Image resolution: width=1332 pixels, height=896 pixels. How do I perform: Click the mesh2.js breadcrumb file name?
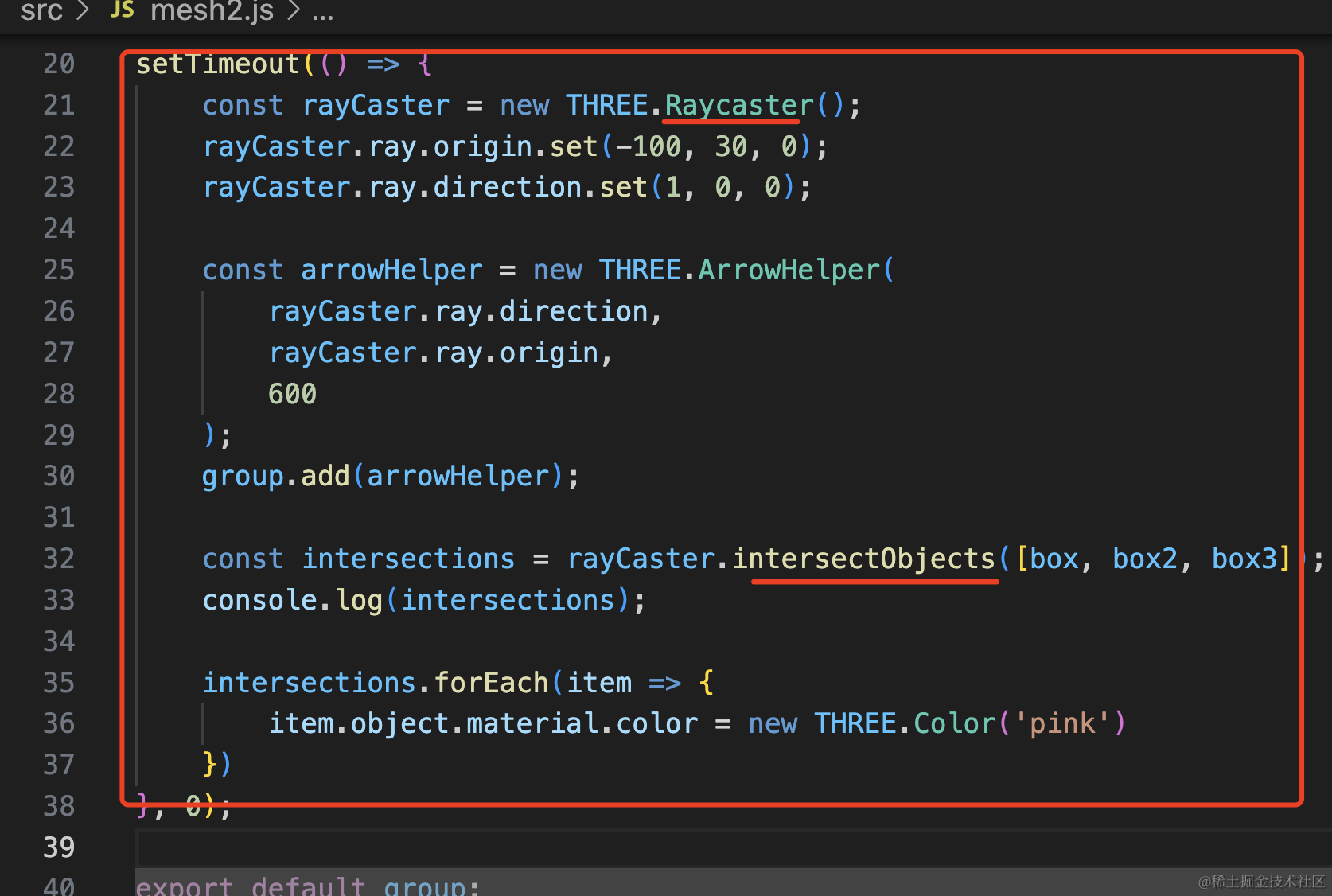pos(212,10)
